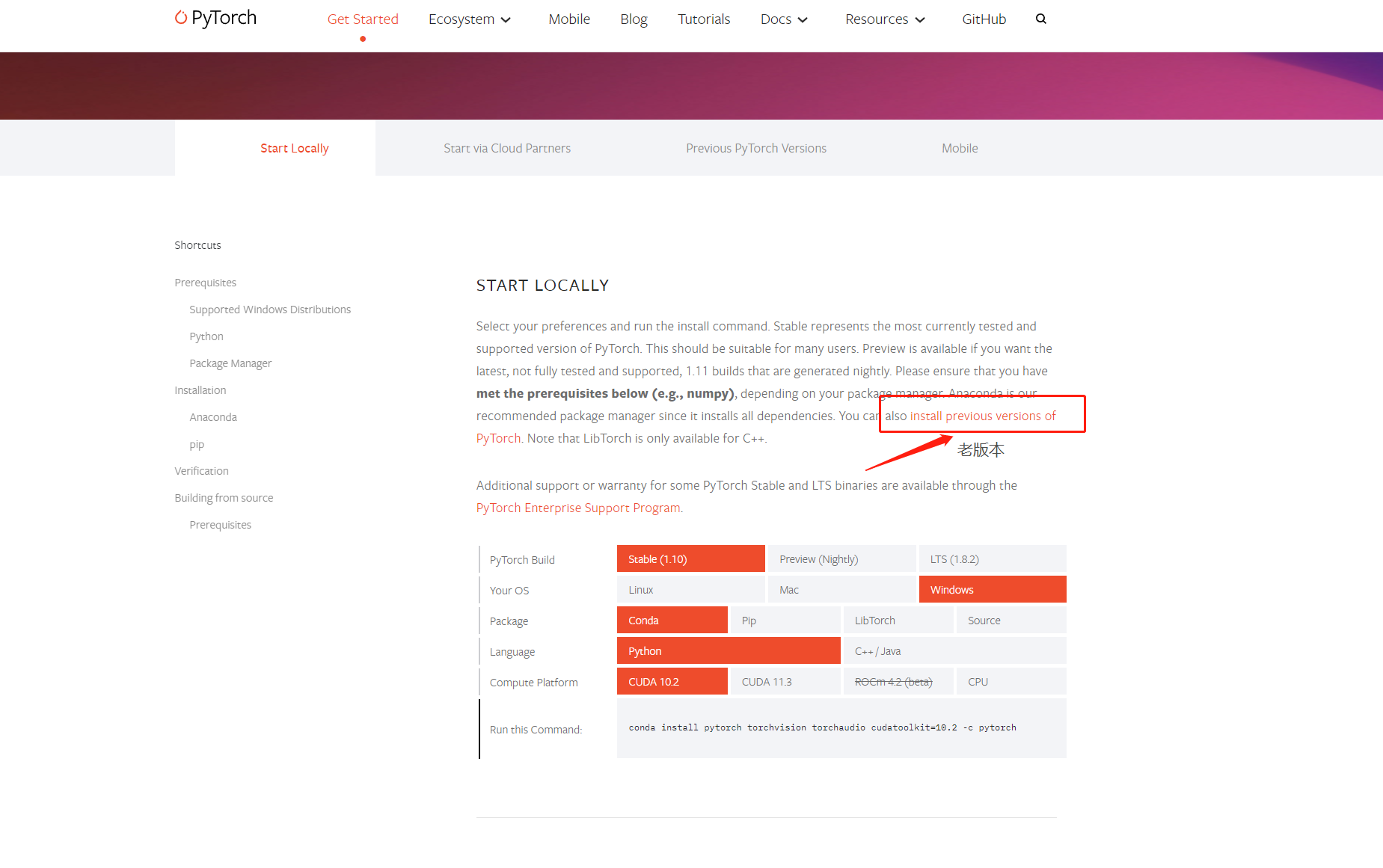Follow the install previous versions of link
The width and height of the screenshot is (1383, 868).
pos(983,416)
